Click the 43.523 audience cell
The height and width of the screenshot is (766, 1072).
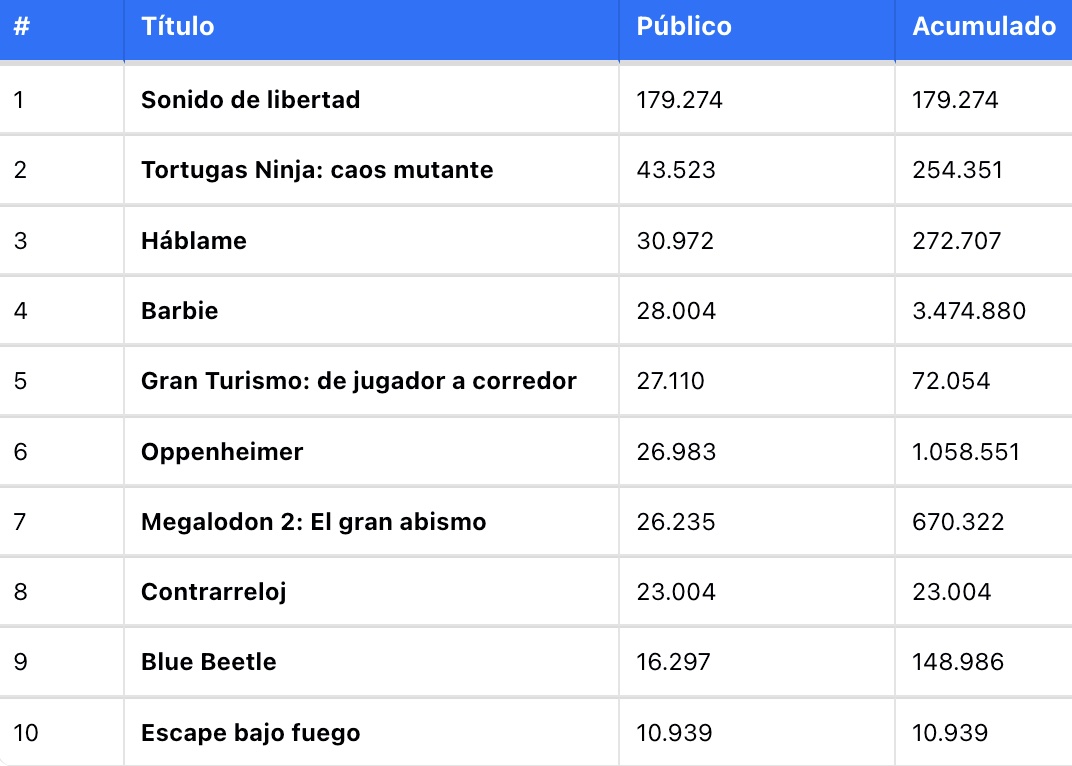pyautogui.click(x=675, y=170)
